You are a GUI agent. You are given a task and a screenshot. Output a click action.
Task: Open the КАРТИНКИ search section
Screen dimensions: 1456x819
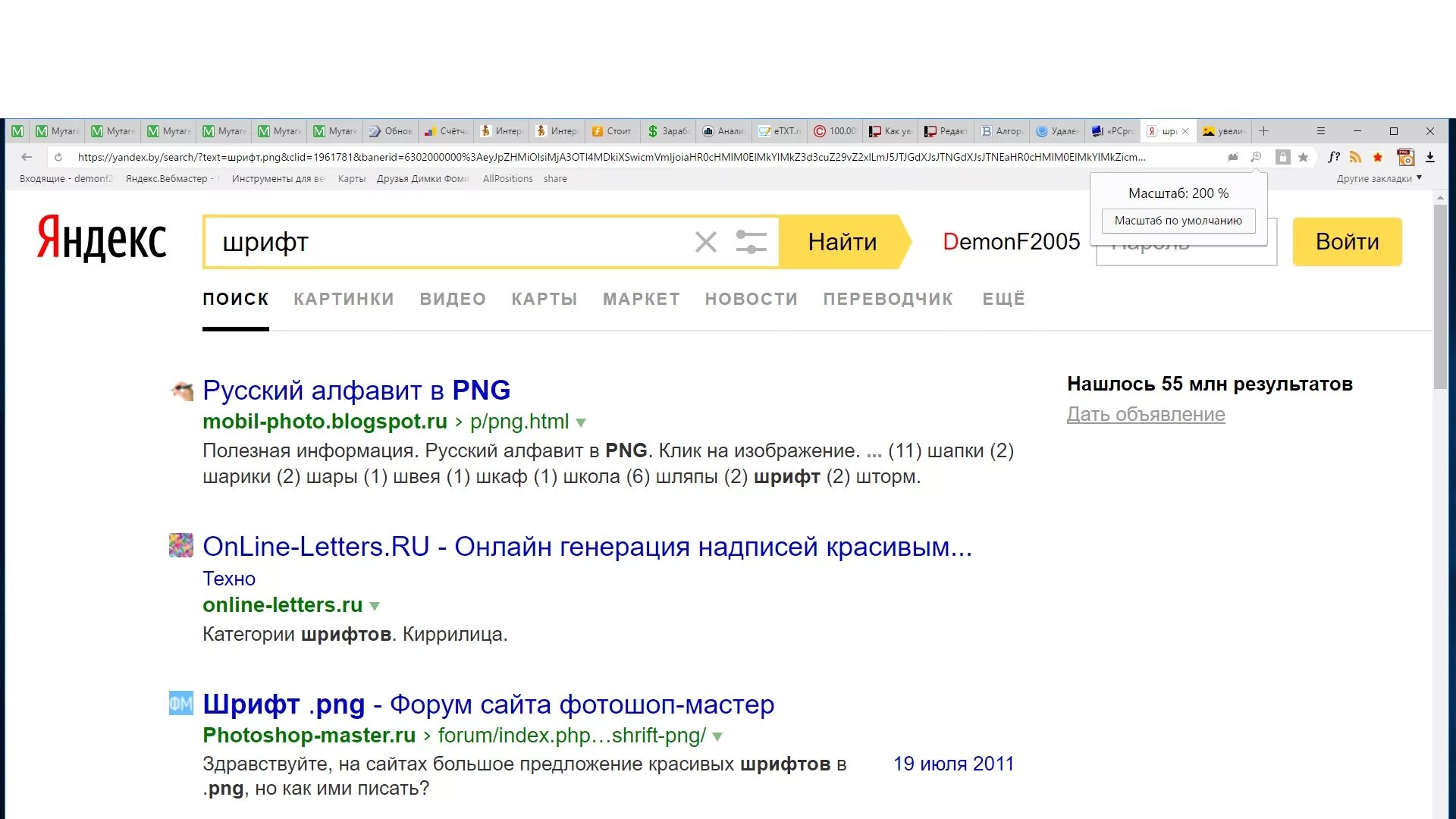[344, 299]
